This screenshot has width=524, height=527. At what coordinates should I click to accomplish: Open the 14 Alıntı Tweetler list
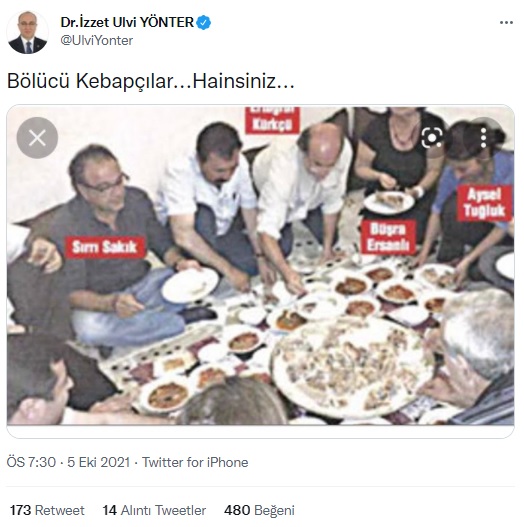154,510
